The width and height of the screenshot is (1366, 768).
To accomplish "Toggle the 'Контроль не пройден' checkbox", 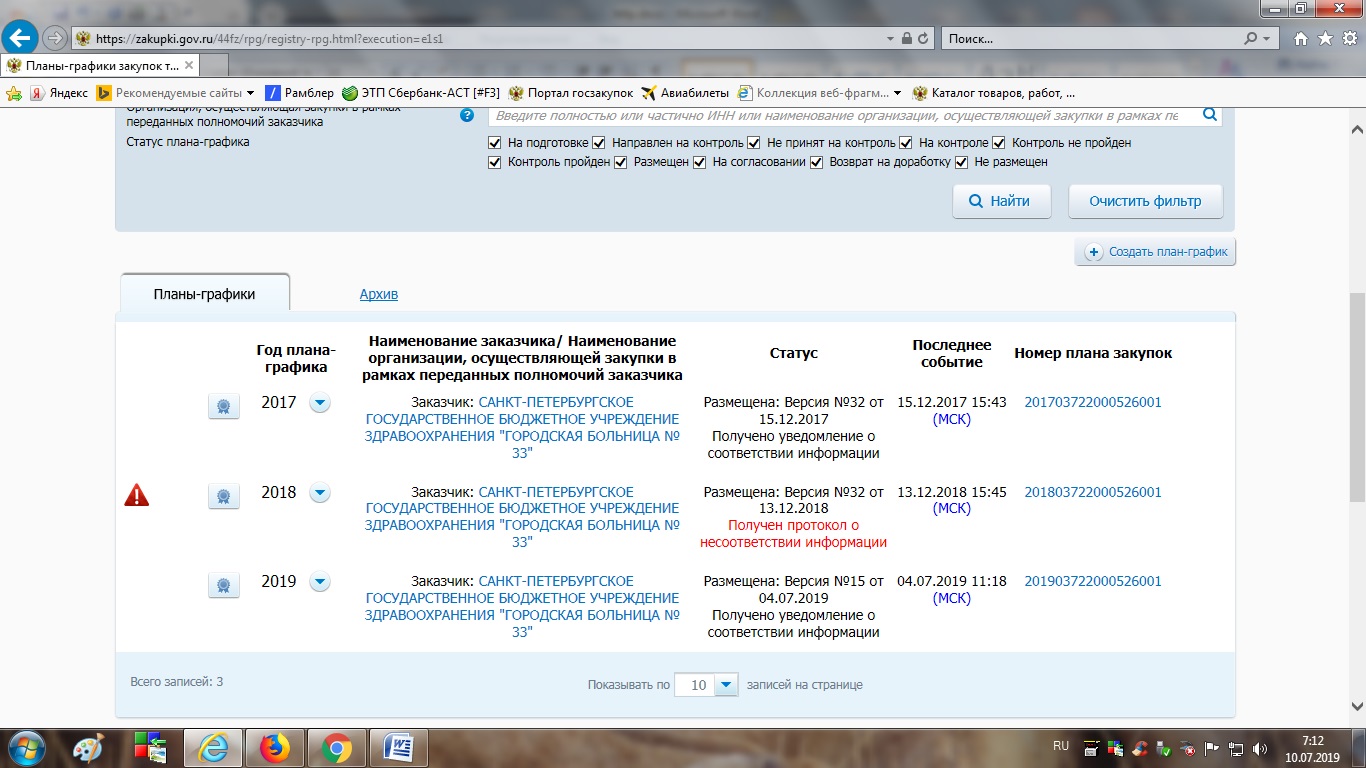I will [x=999, y=143].
